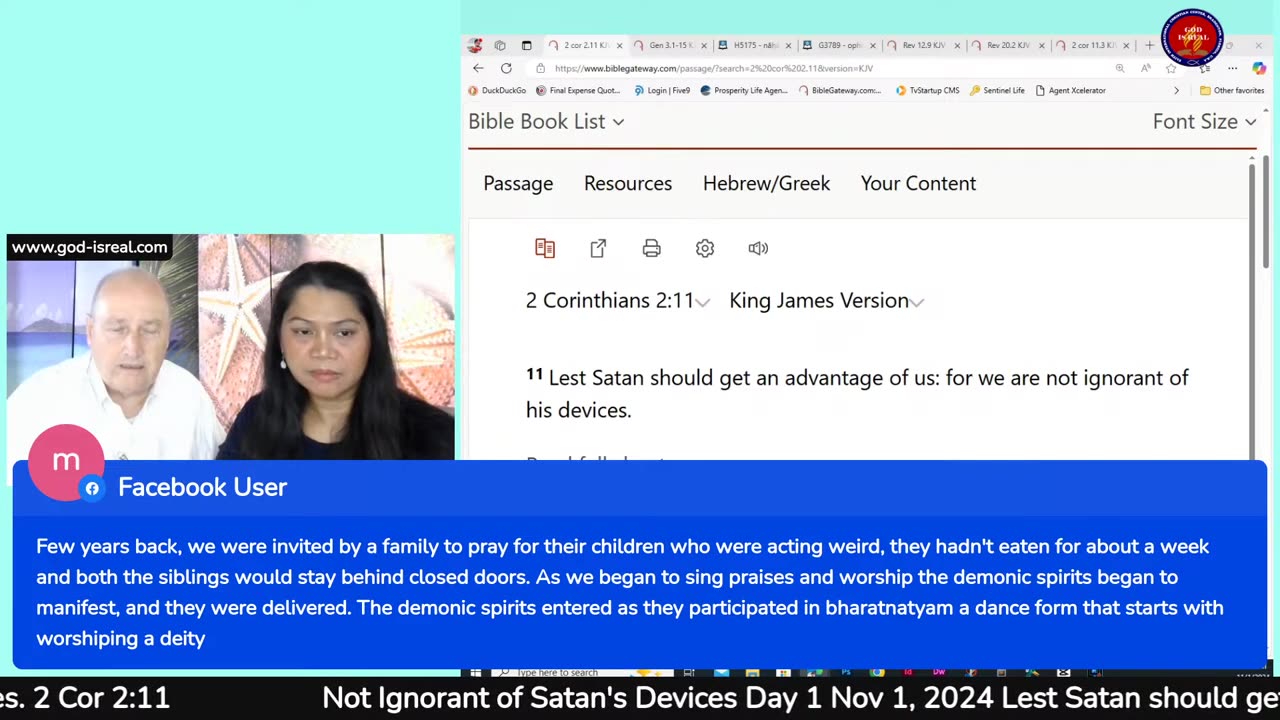Open a new browser tab

click(1149, 45)
